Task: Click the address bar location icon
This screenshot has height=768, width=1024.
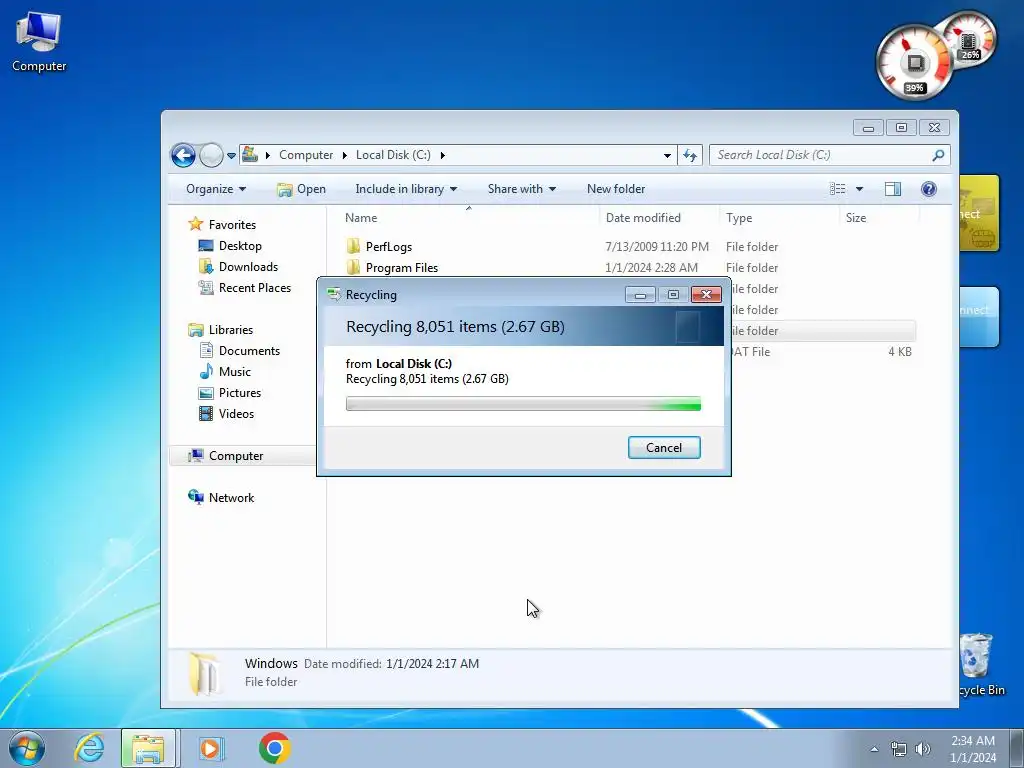Action: click(249, 155)
